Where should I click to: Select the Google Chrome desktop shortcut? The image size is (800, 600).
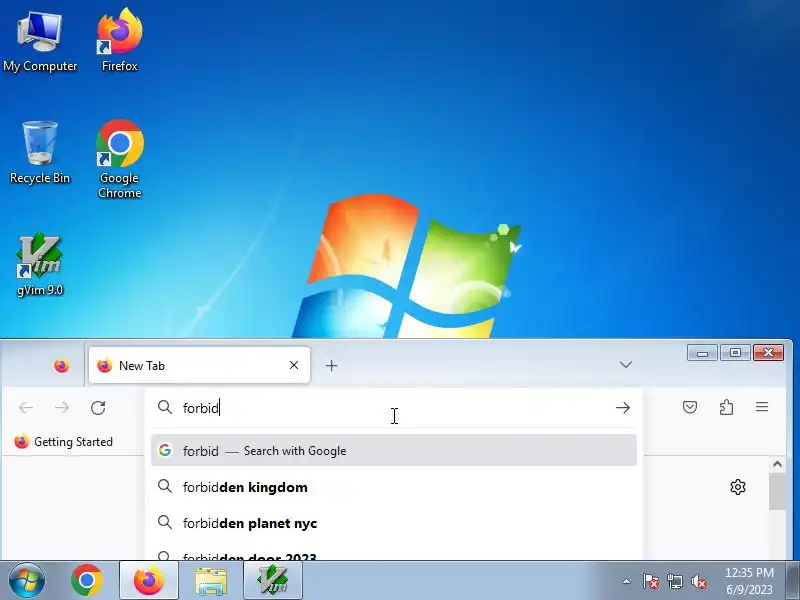[119, 158]
